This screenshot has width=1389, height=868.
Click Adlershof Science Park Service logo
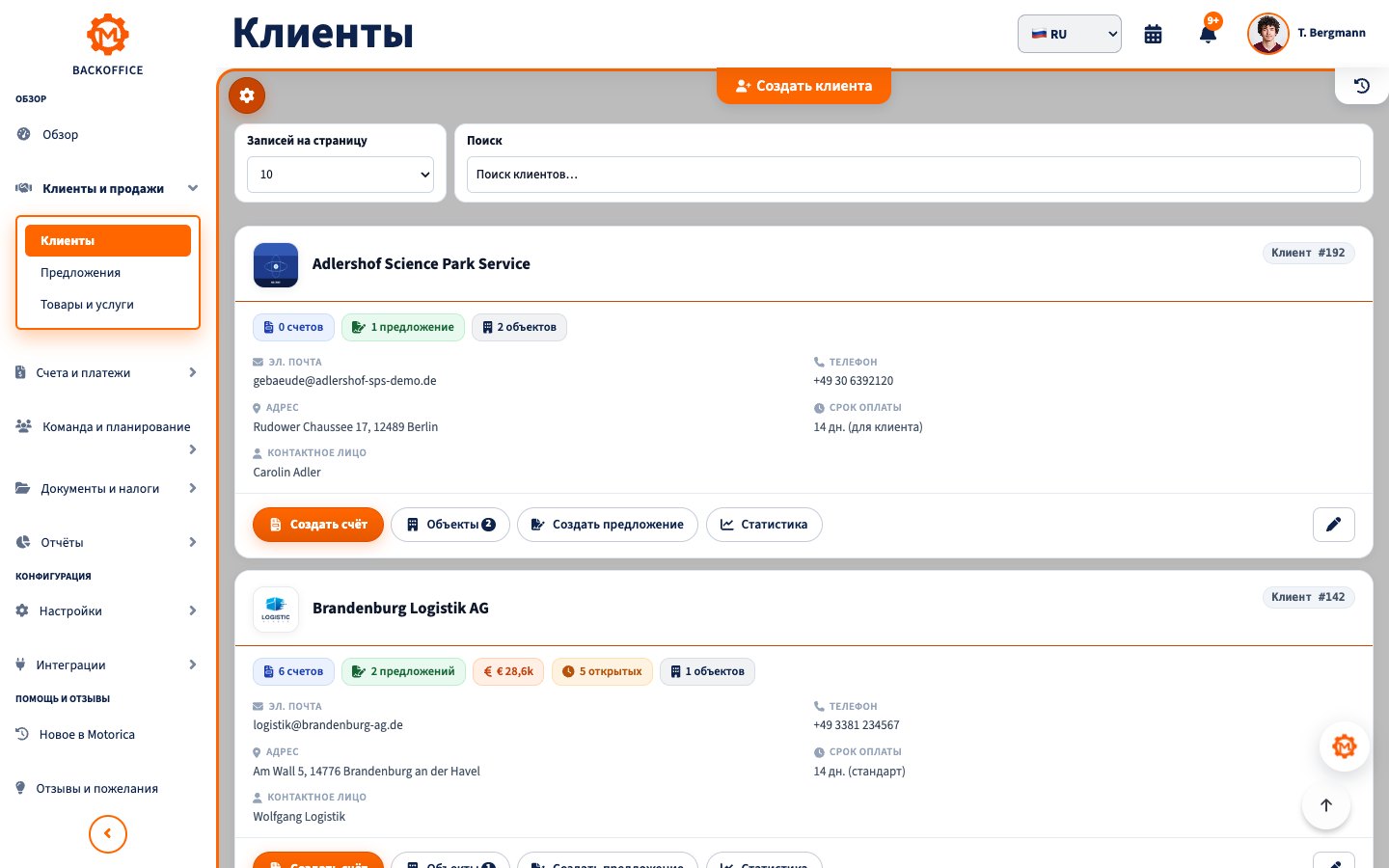pos(276,265)
